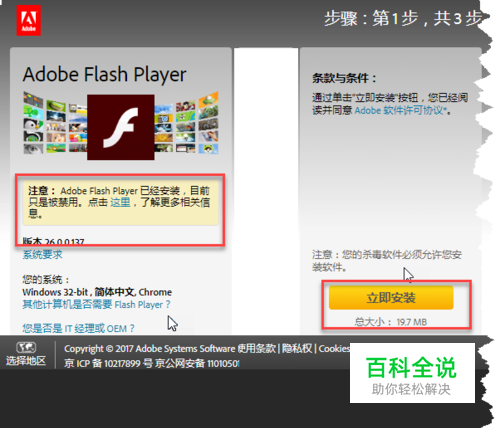Screen dimensions: 500x428
Task: Click the 版本 26.0.0.137 text
Action: coord(53,241)
